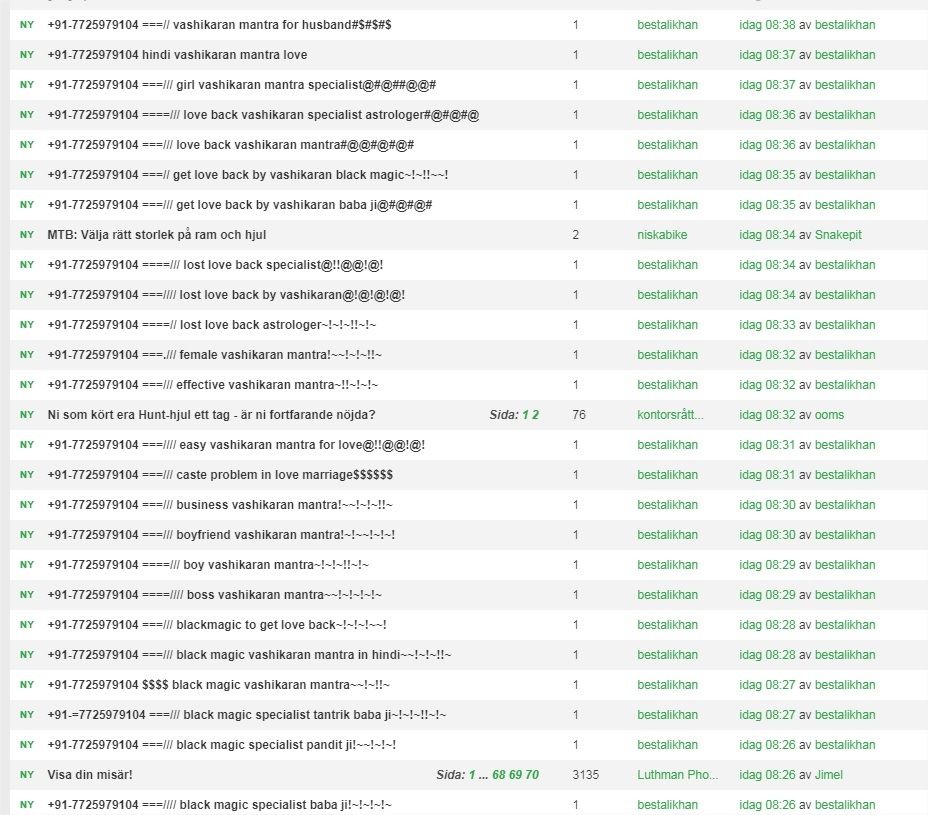
Task: Jump to page 70 of Visa din misär!
Action: [532, 775]
